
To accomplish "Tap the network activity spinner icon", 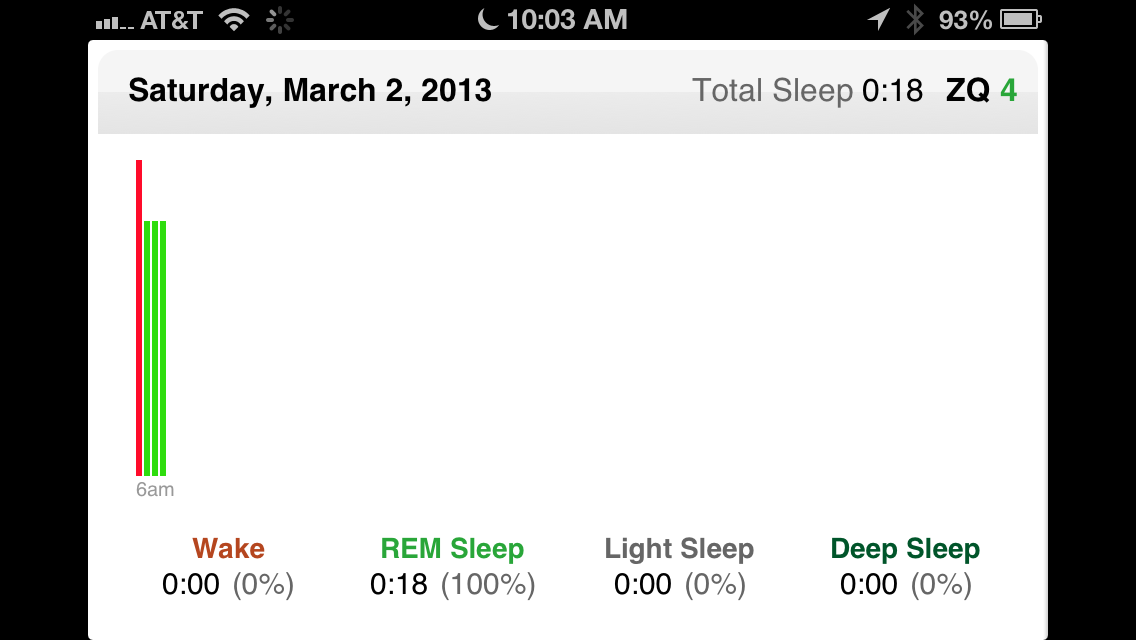I will pos(280,20).
